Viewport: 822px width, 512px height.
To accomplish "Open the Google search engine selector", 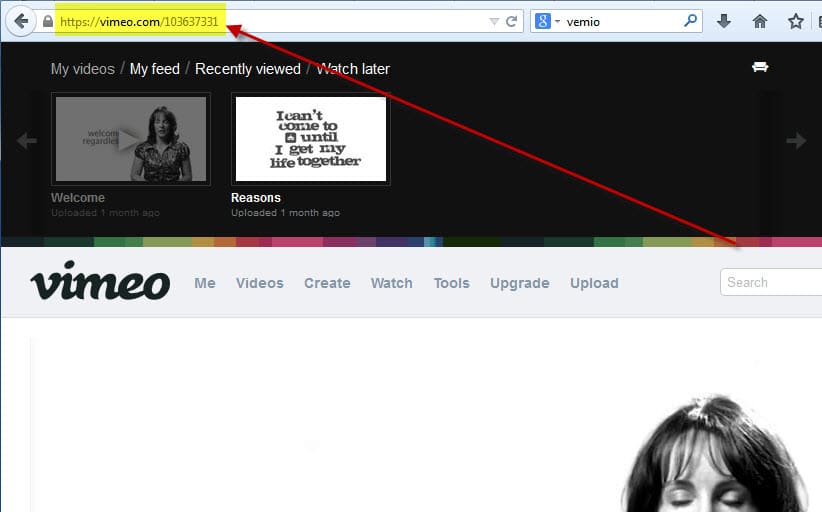I will tap(547, 21).
